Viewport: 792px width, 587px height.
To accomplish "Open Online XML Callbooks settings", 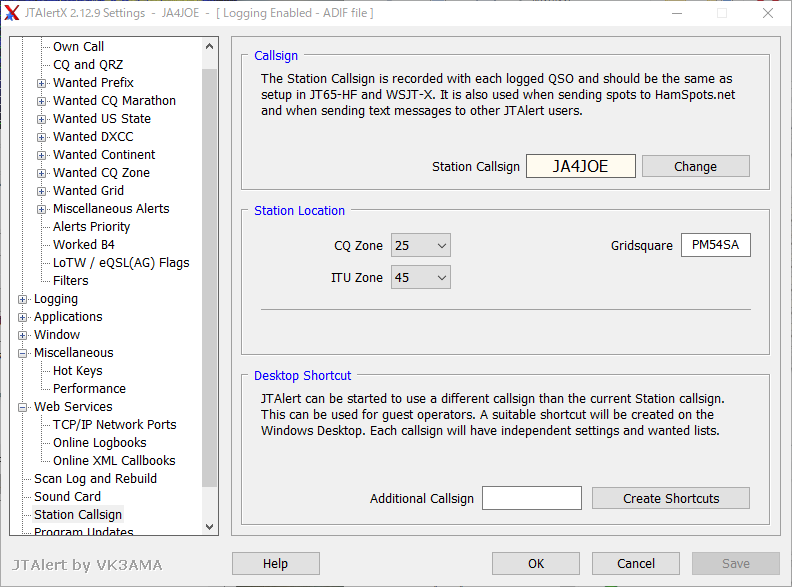I will point(114,461).
